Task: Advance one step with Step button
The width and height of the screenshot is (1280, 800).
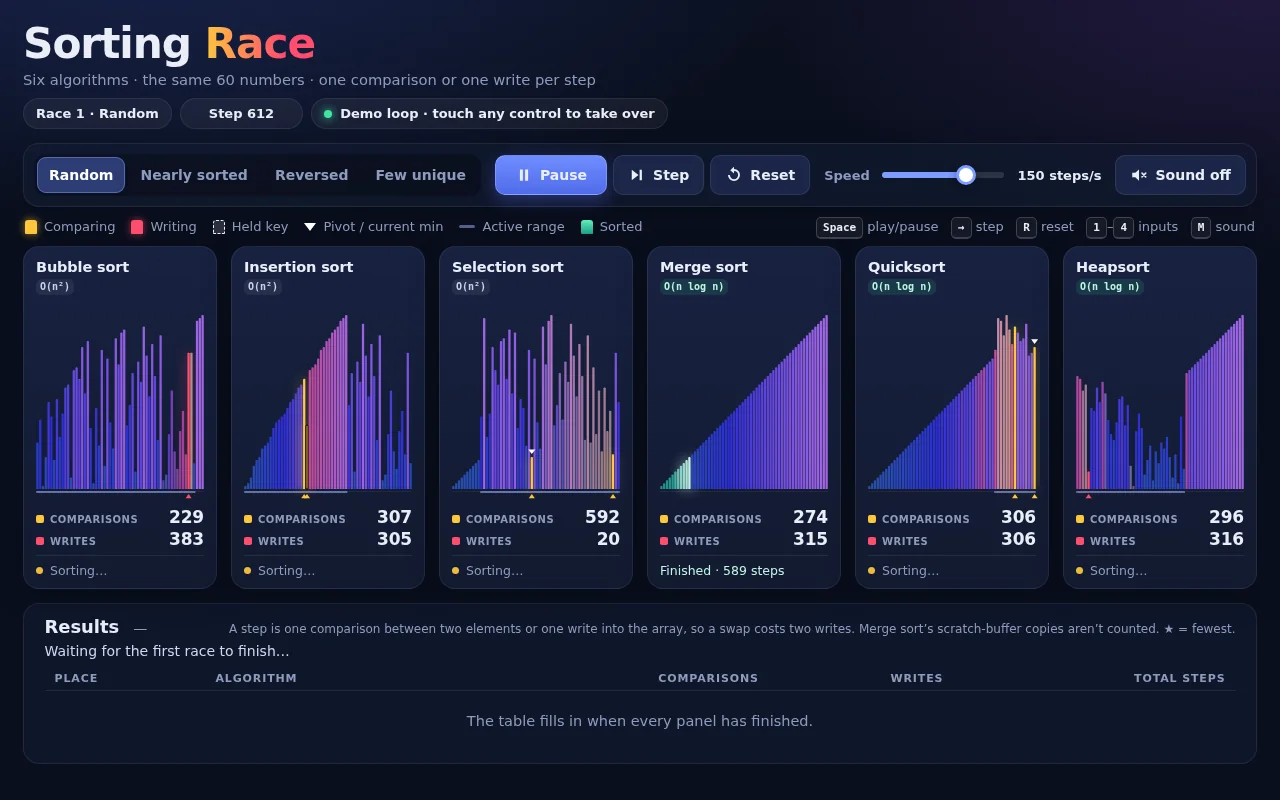Action: click(x=658, y=175)
